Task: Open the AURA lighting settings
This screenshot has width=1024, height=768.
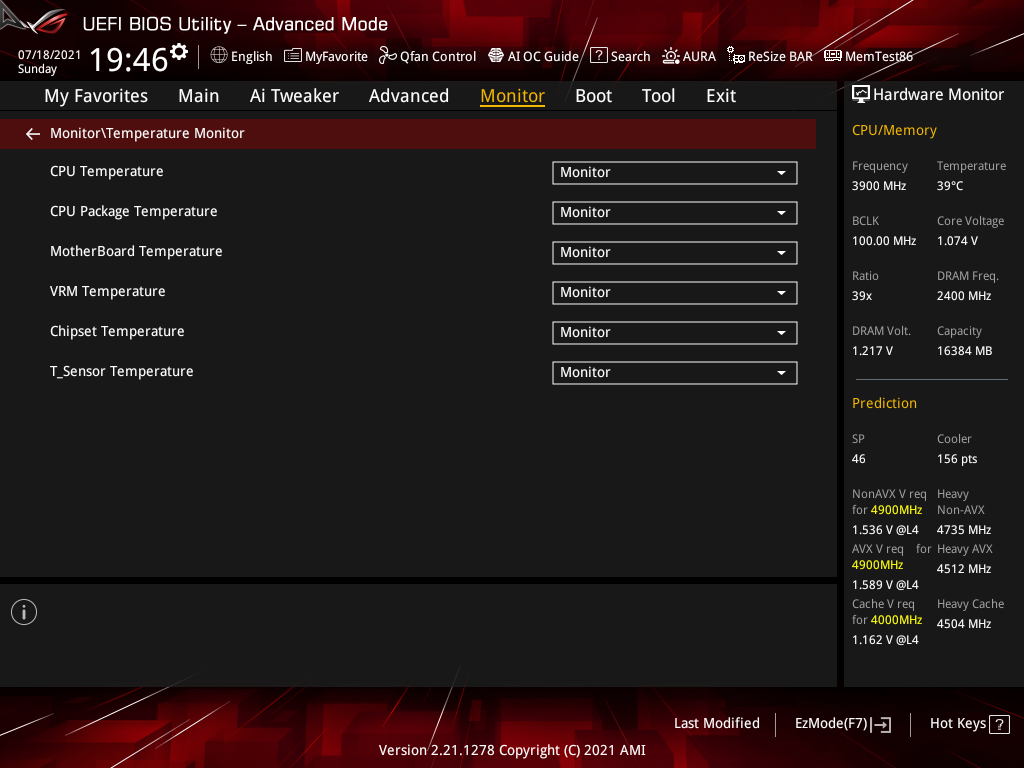Action: click(x=689, y=56)
